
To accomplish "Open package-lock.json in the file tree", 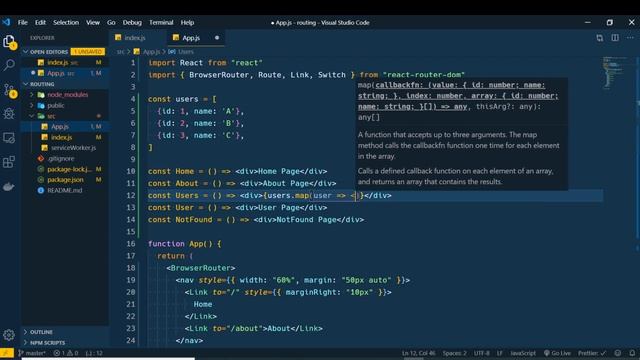I will click(68, 169).
